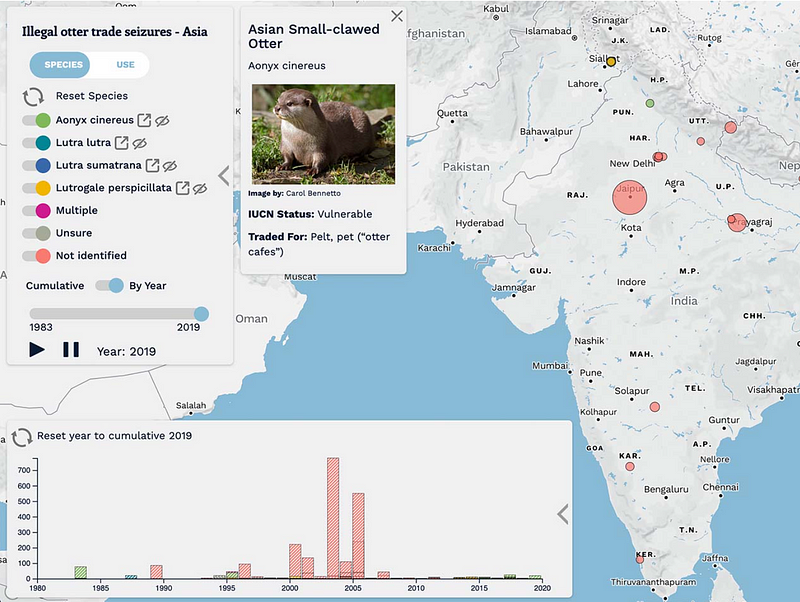Start timeline playback with play button
Screen dimensions: 800x602
pos(37,350)
